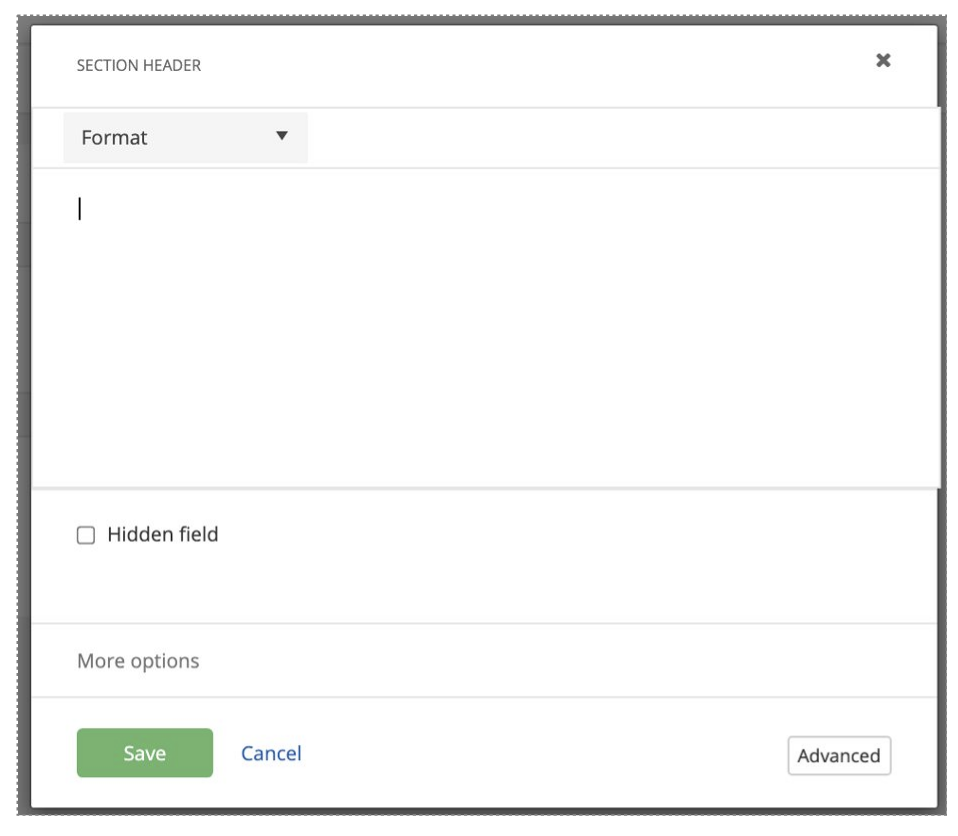
Task: Click the Advanced button
Action: click(x=838, y=756)
